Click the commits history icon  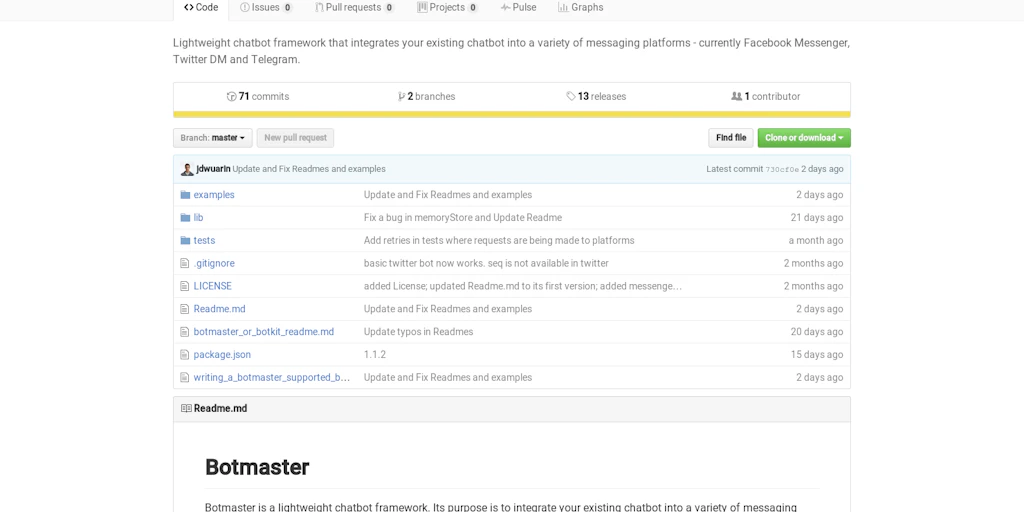(x=231, y=97)
